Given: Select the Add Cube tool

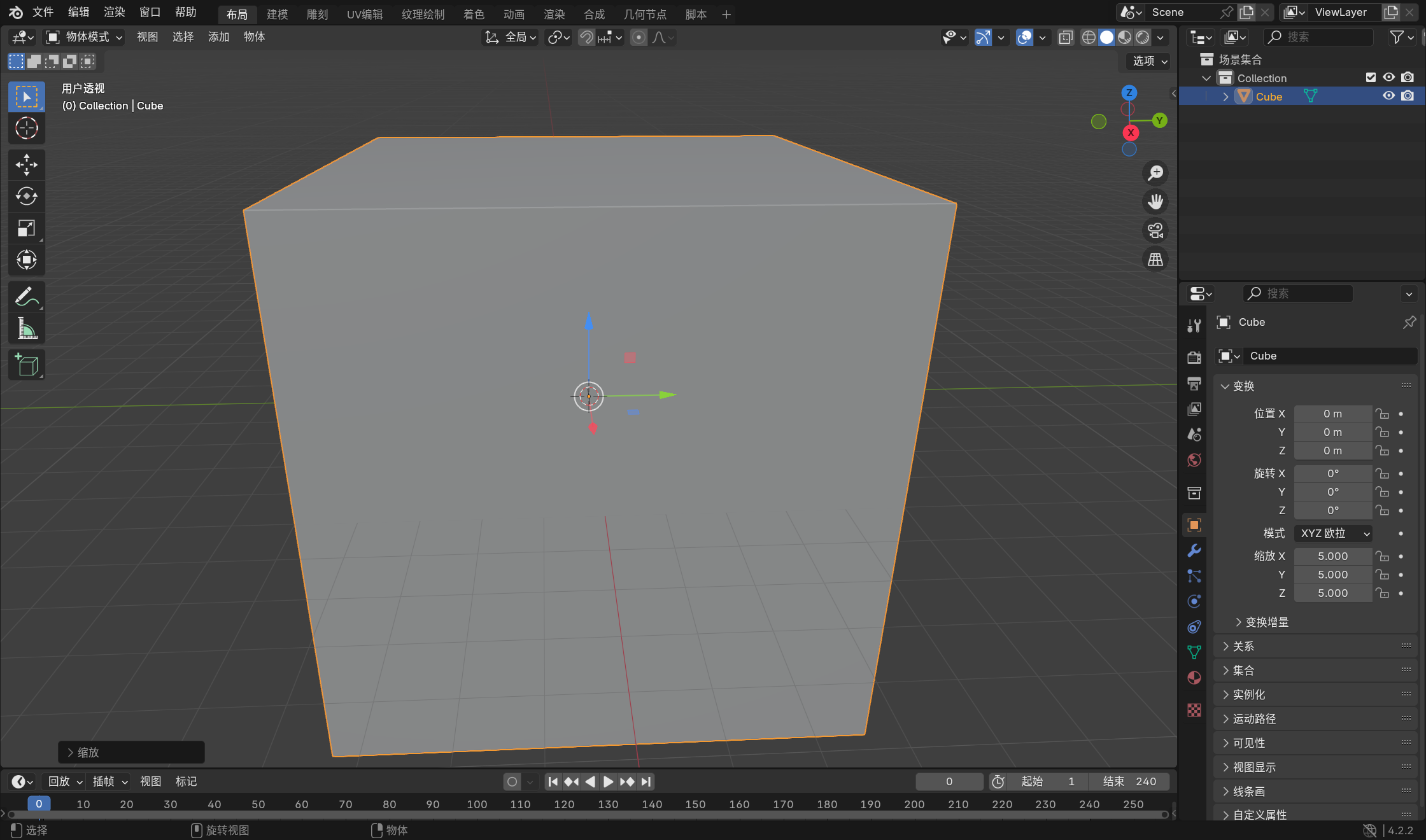Looking at the screenshot, I should tap(26, 365).
